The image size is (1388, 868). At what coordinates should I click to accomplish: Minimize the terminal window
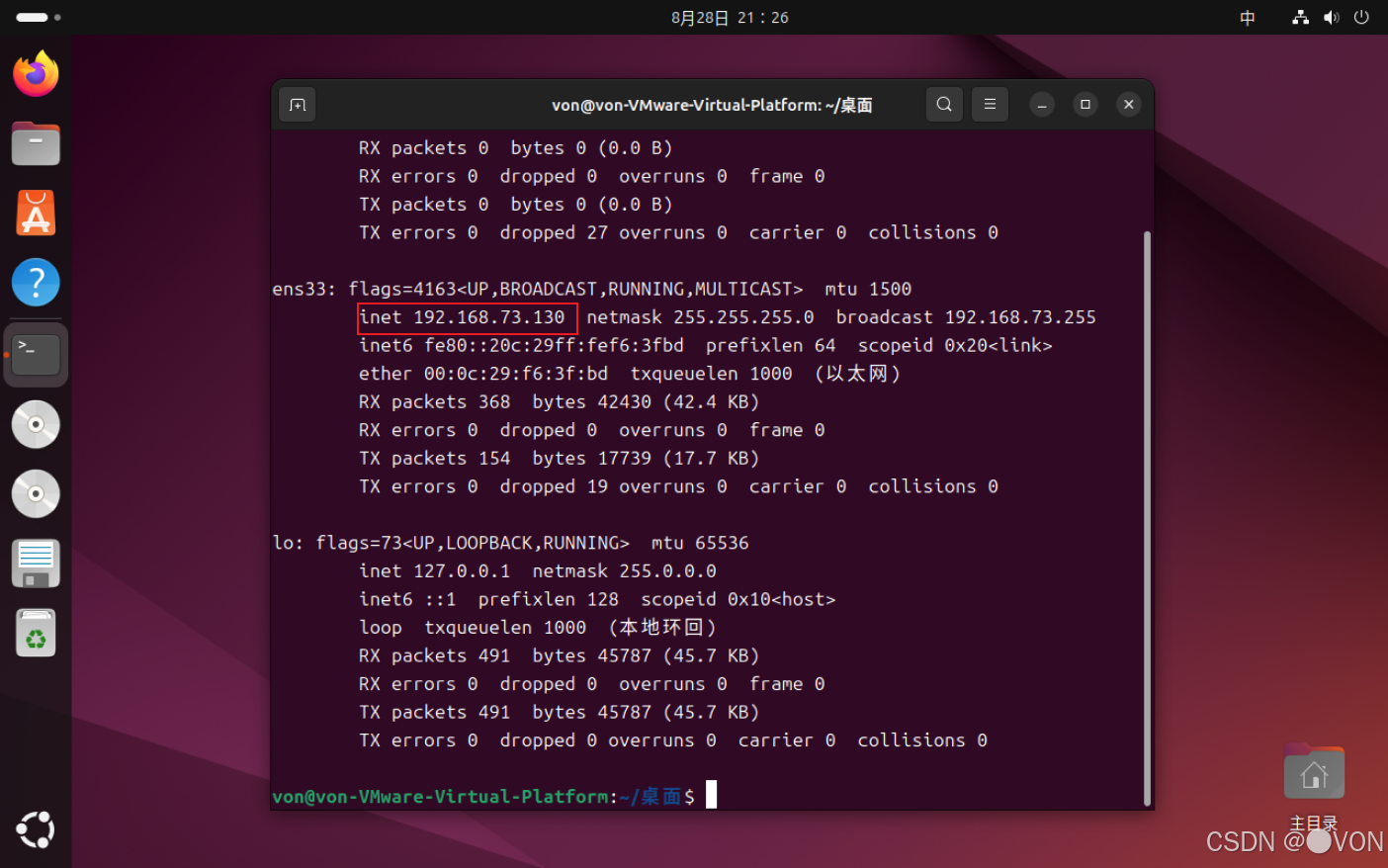1042,105
